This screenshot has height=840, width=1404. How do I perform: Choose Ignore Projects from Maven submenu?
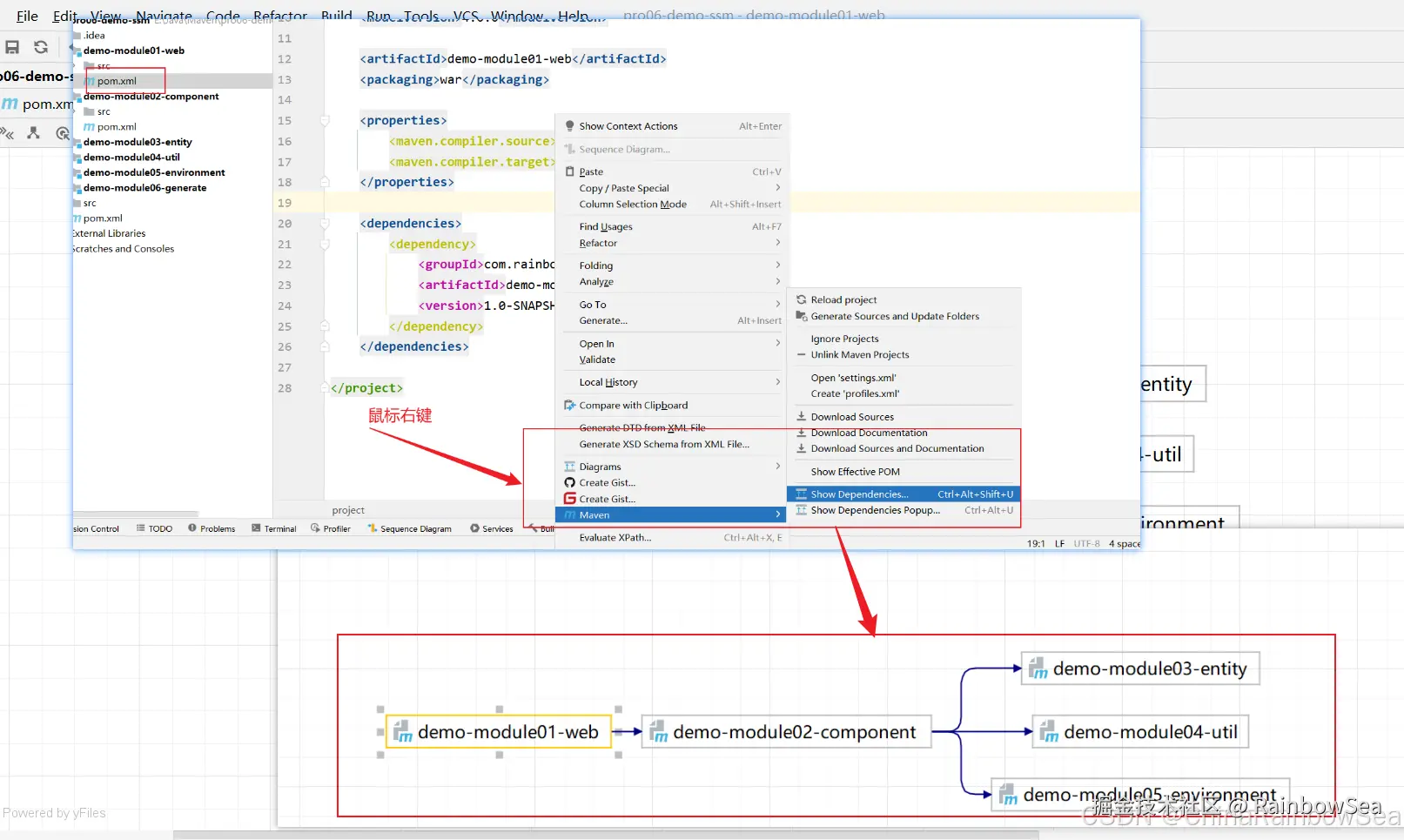pos(845,339)
